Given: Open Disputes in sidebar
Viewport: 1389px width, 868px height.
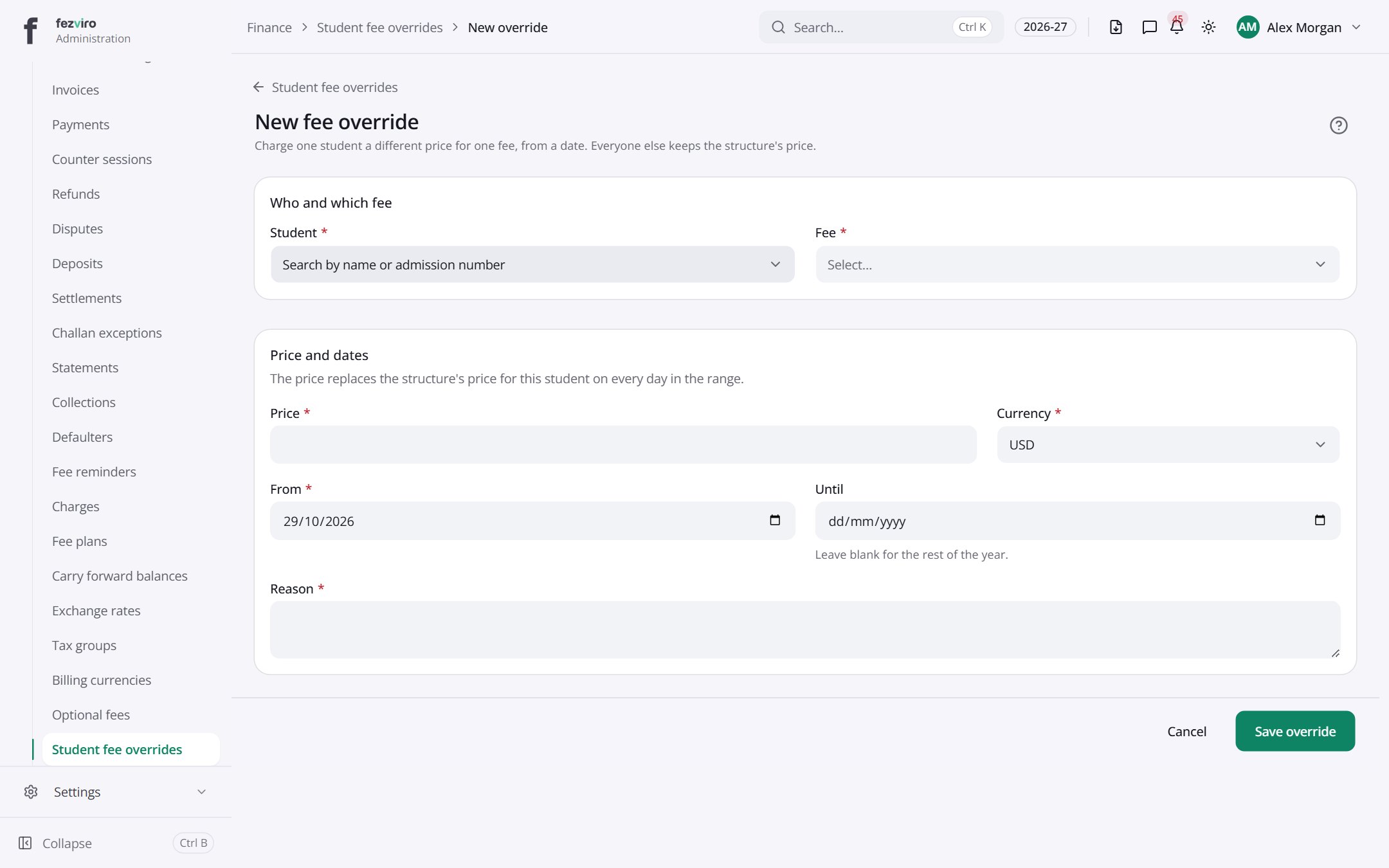Looking at the screenshot, I should pyautogui.click(x=77, y=228).
